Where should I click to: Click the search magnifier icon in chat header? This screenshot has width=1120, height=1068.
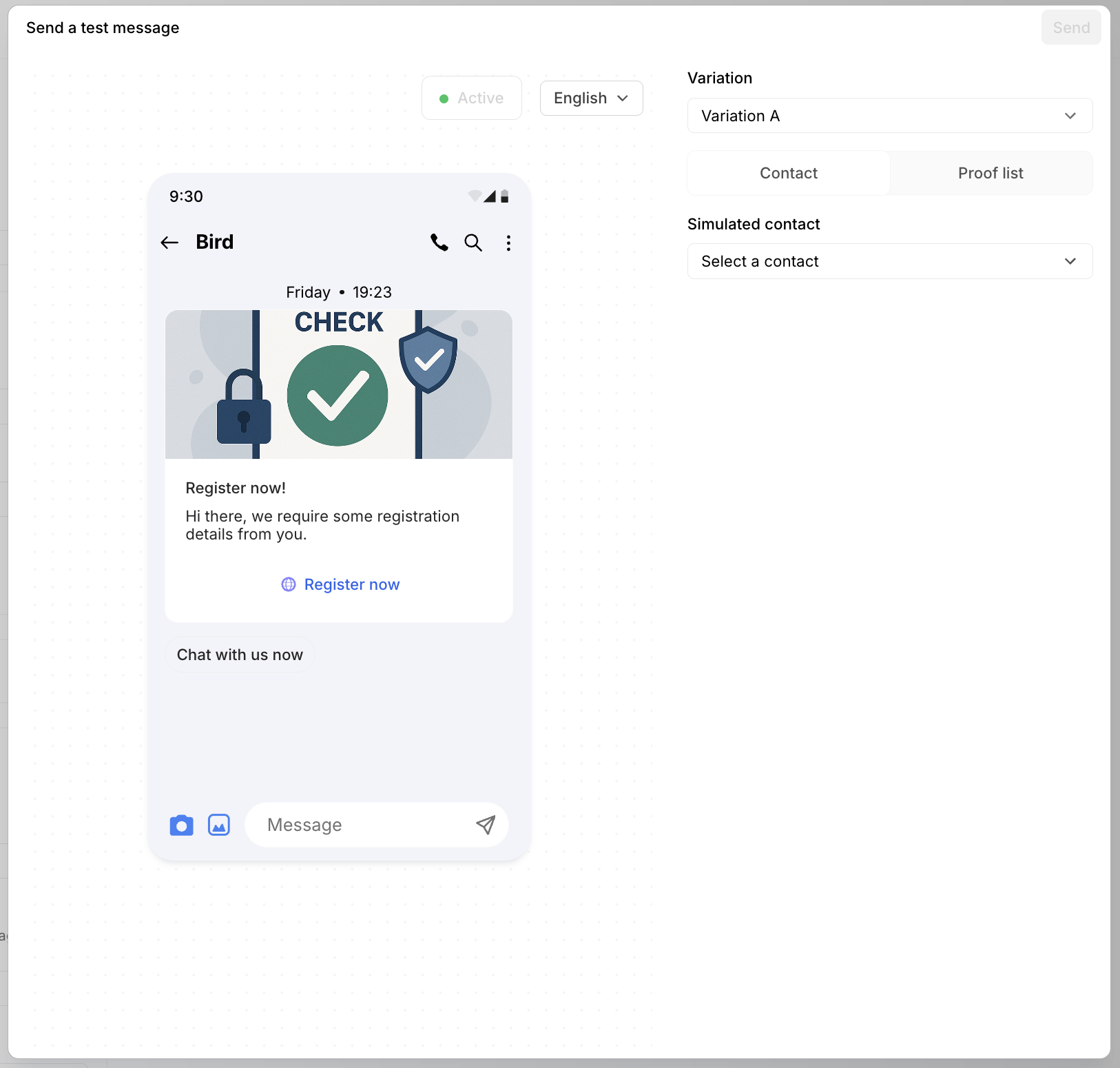click(x=473, y=243)
